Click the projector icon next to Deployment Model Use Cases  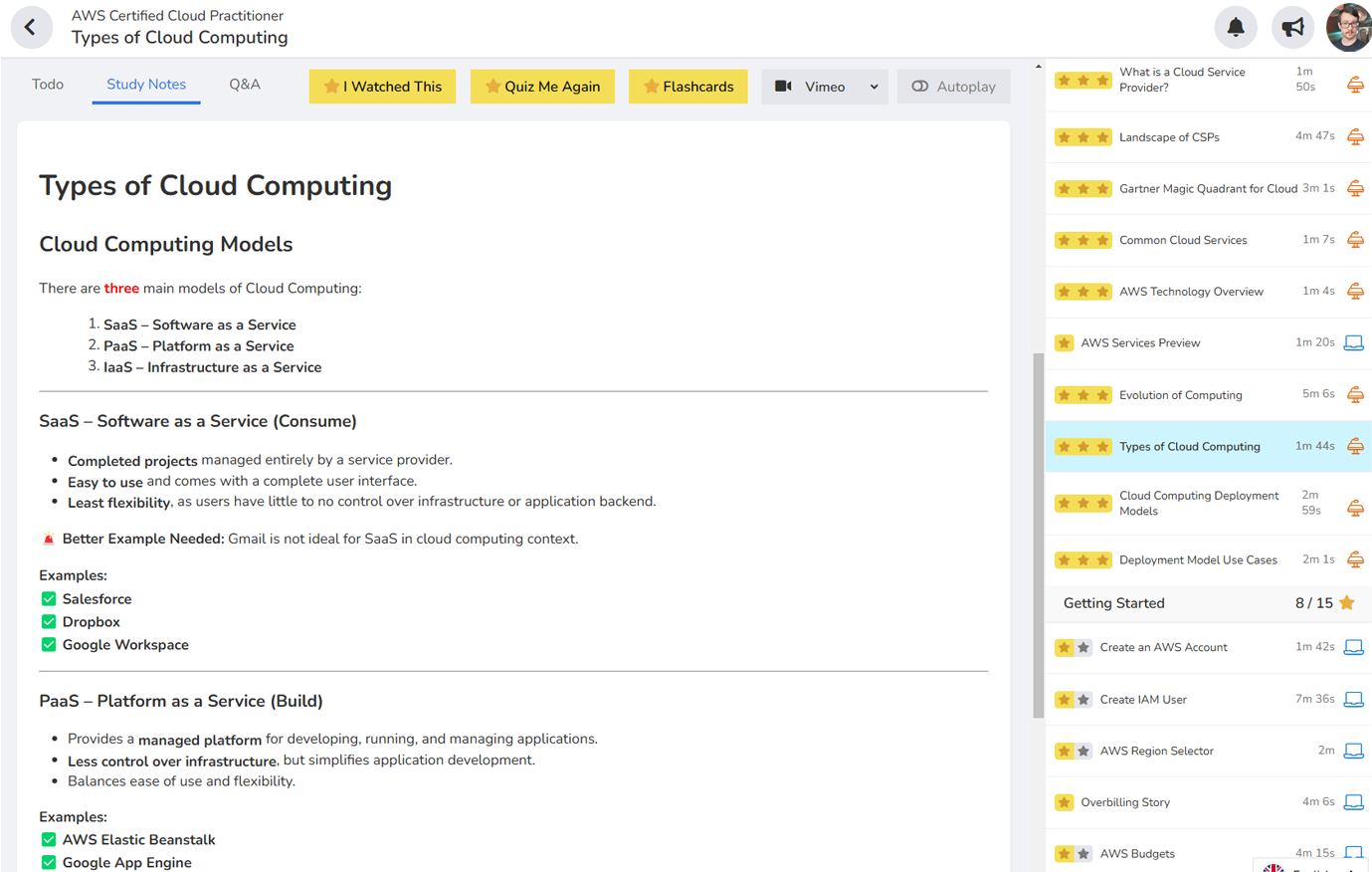coord(1355,559)
